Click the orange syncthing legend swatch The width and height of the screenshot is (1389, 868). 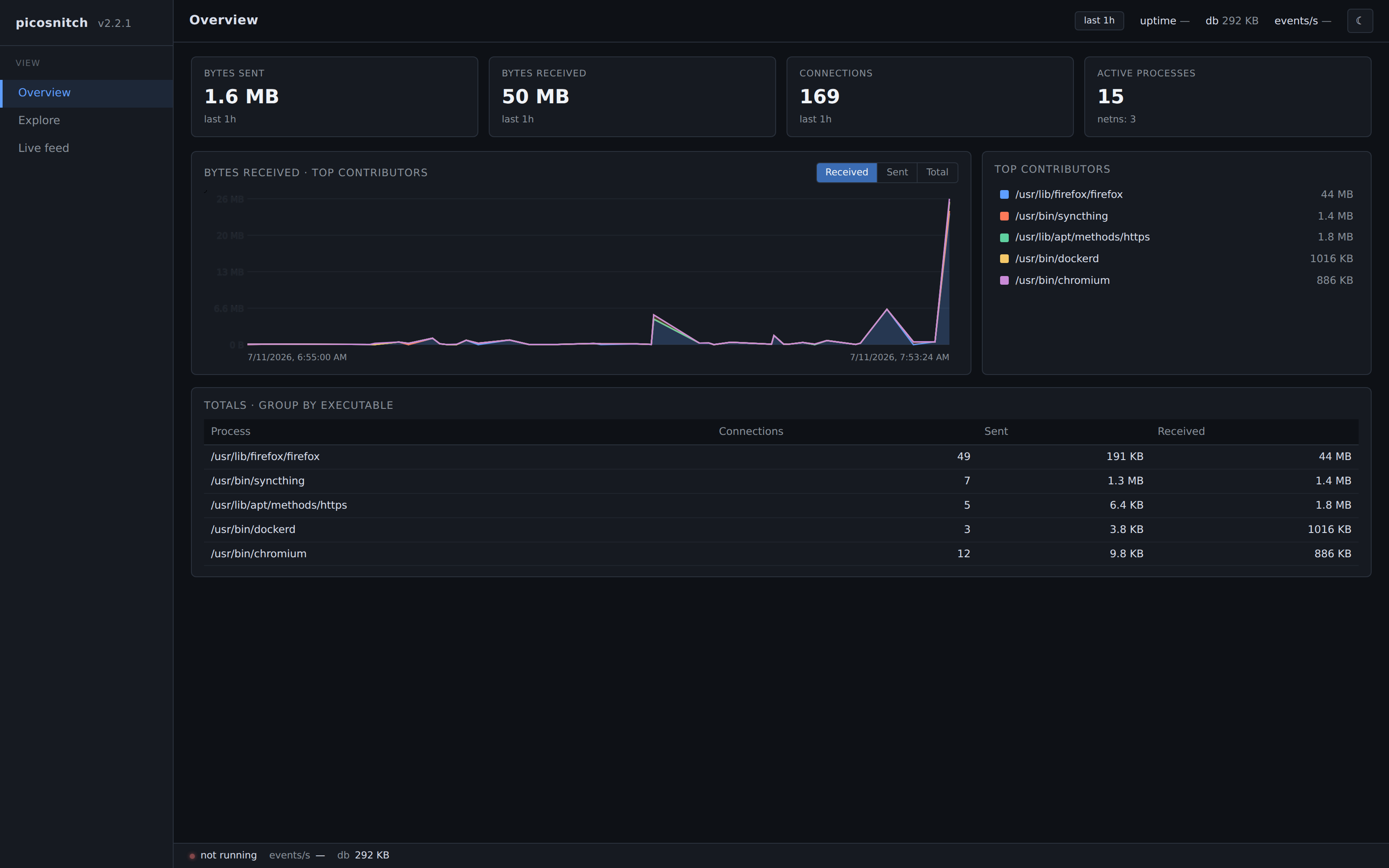coord(1004,217)
